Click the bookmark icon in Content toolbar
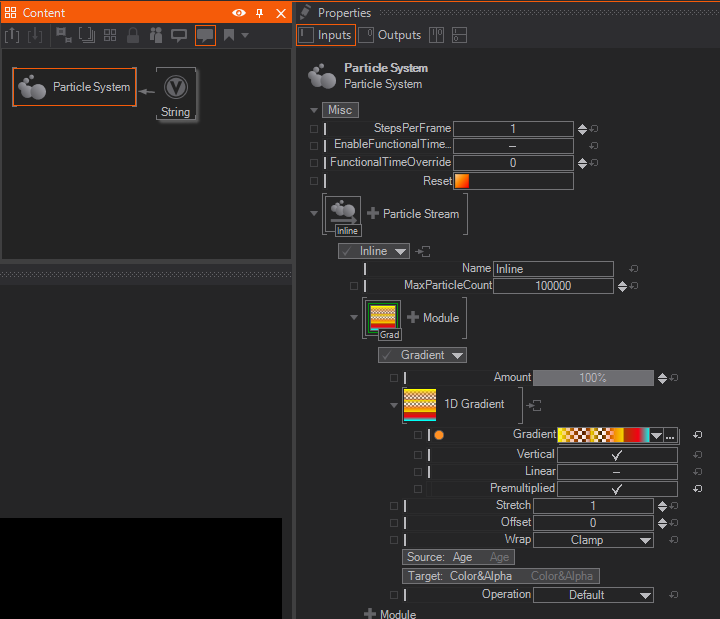This screenshot has width=720, height=619. click(x=229, y=35)
